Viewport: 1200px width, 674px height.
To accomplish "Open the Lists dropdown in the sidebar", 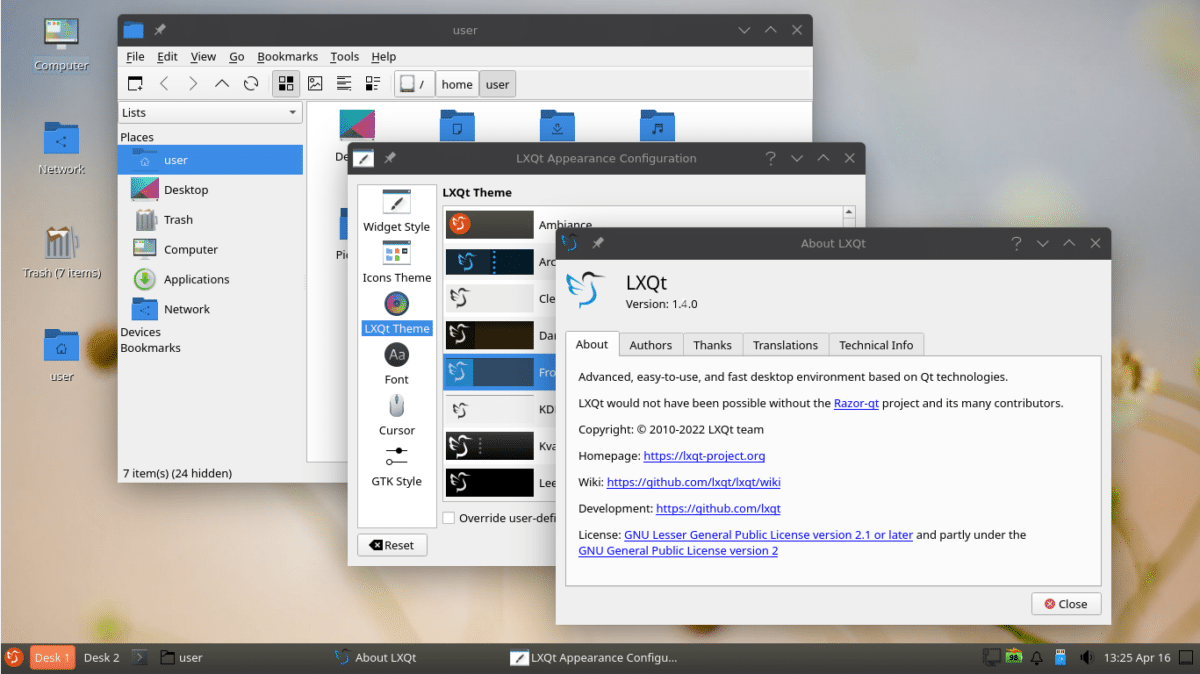I will pyautogui.click(x=209, y=112).
